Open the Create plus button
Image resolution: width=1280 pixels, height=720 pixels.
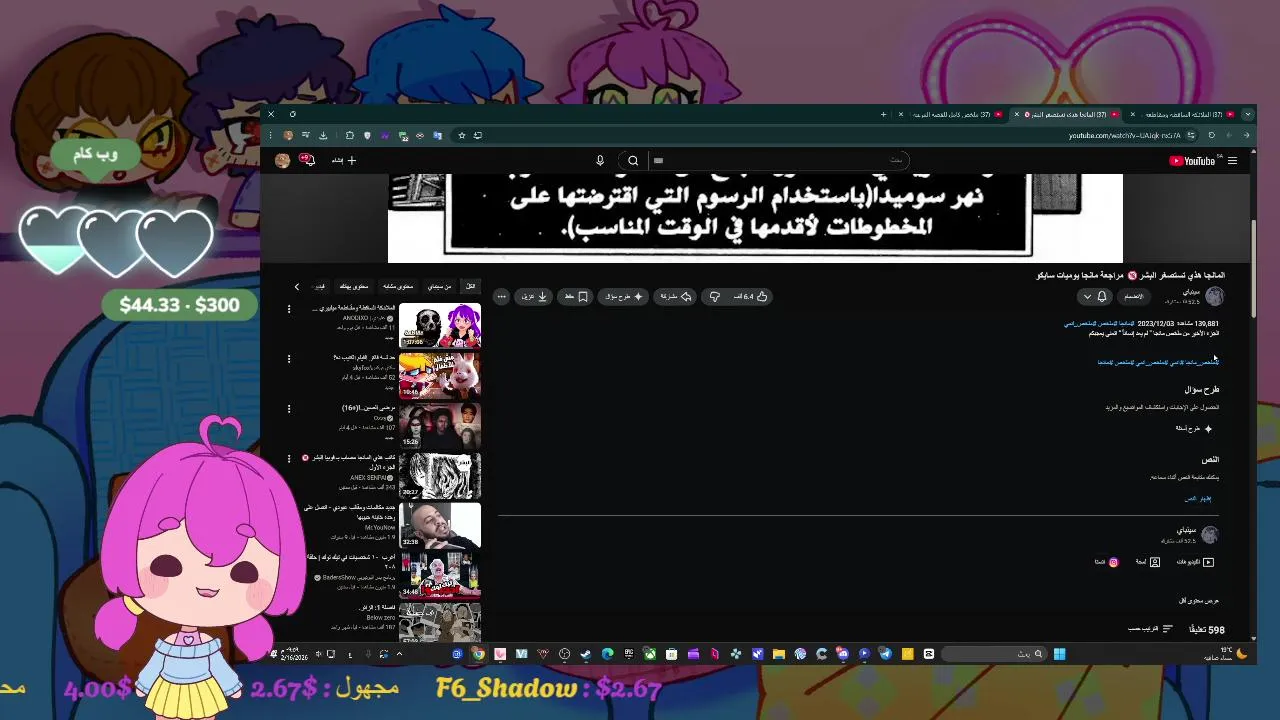pos(345,160)
